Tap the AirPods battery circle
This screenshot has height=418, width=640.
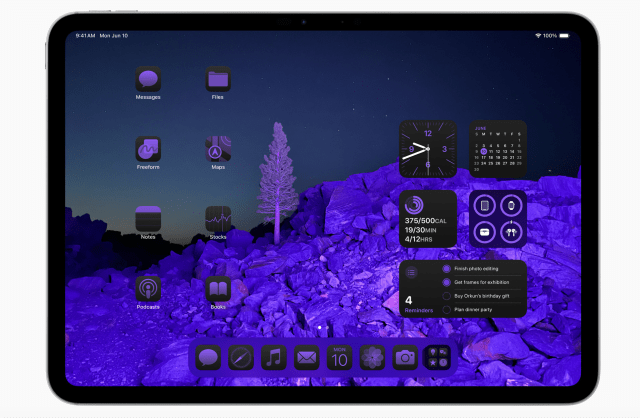pyautogui.click(x=511, y=232)
